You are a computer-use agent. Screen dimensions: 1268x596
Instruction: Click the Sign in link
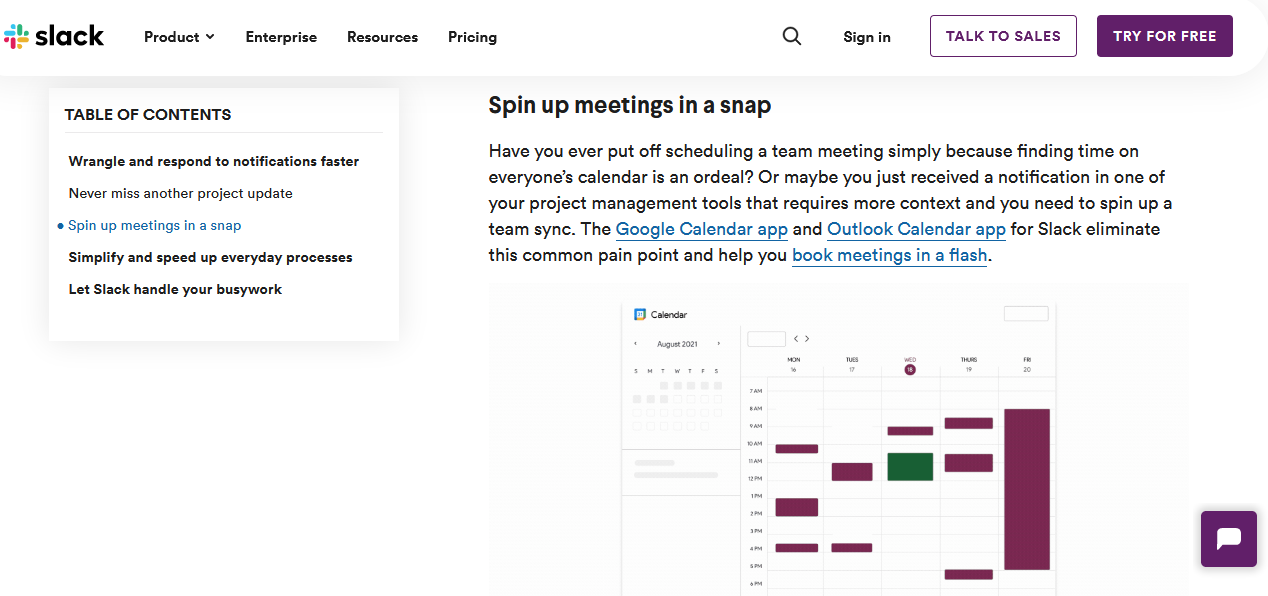pos(866,37)
